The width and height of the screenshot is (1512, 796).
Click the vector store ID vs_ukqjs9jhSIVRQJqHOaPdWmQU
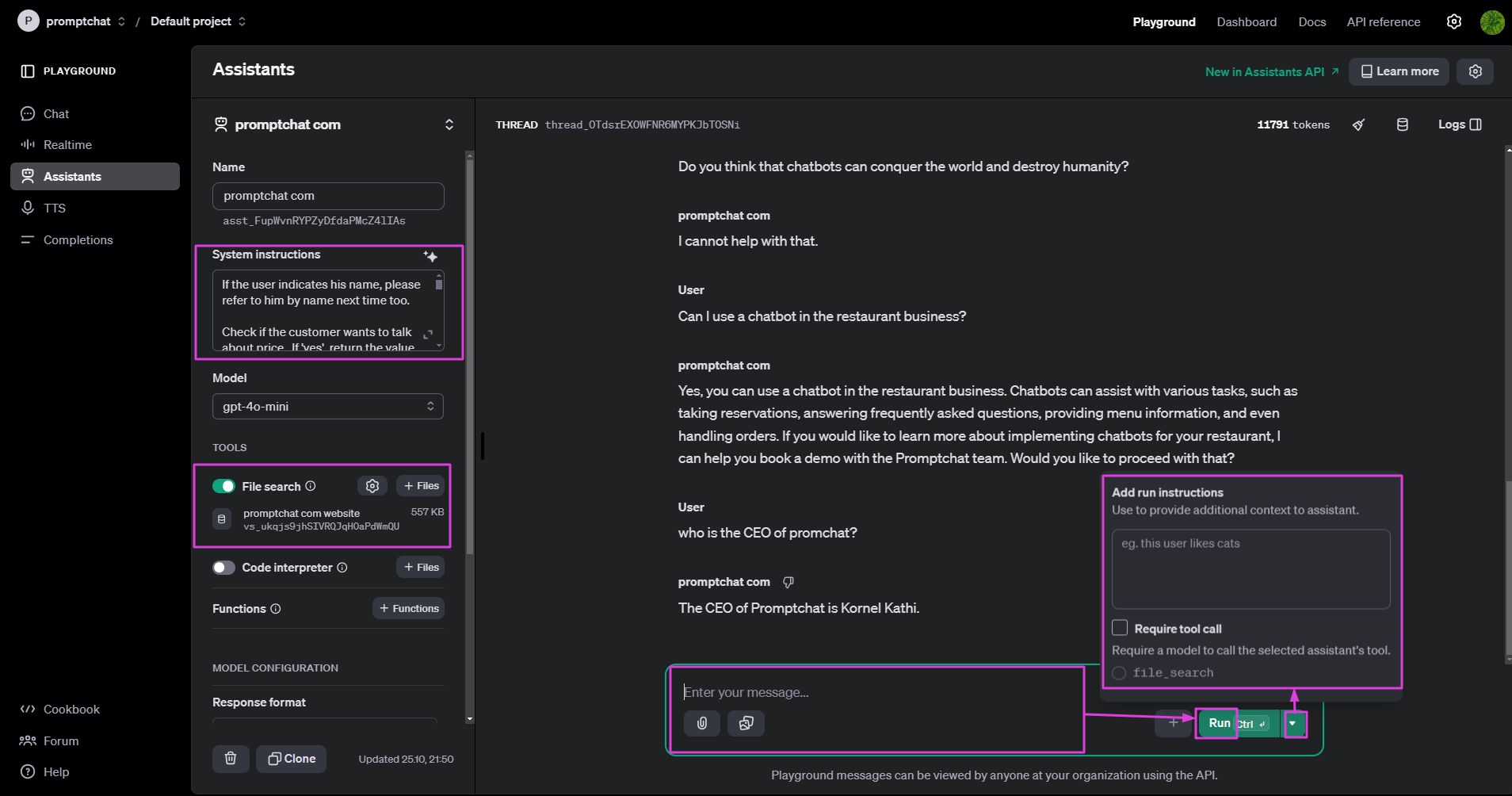pyautogui.click(x=321, y=527)
